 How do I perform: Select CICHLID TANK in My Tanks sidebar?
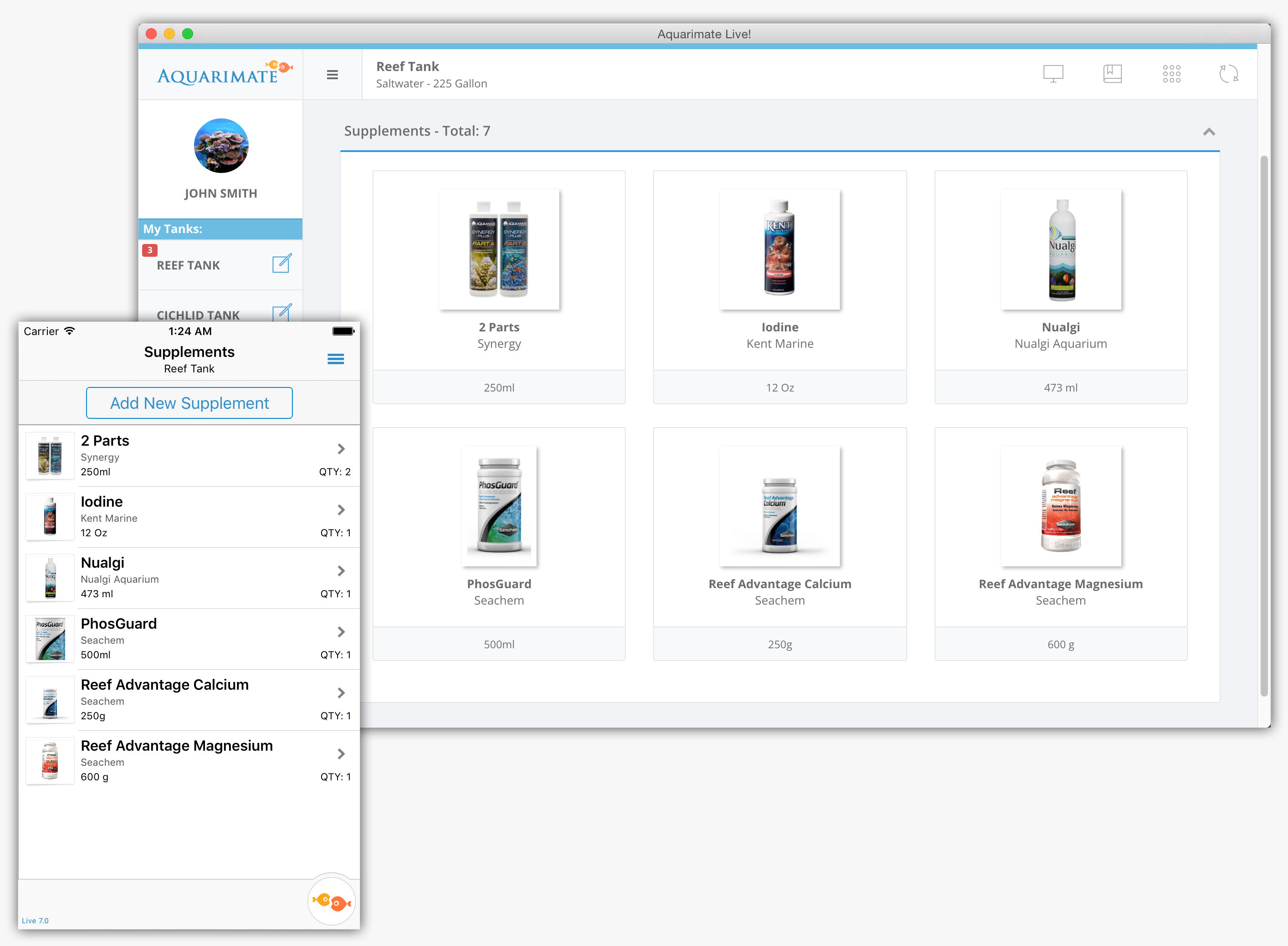tap(198, 315)
